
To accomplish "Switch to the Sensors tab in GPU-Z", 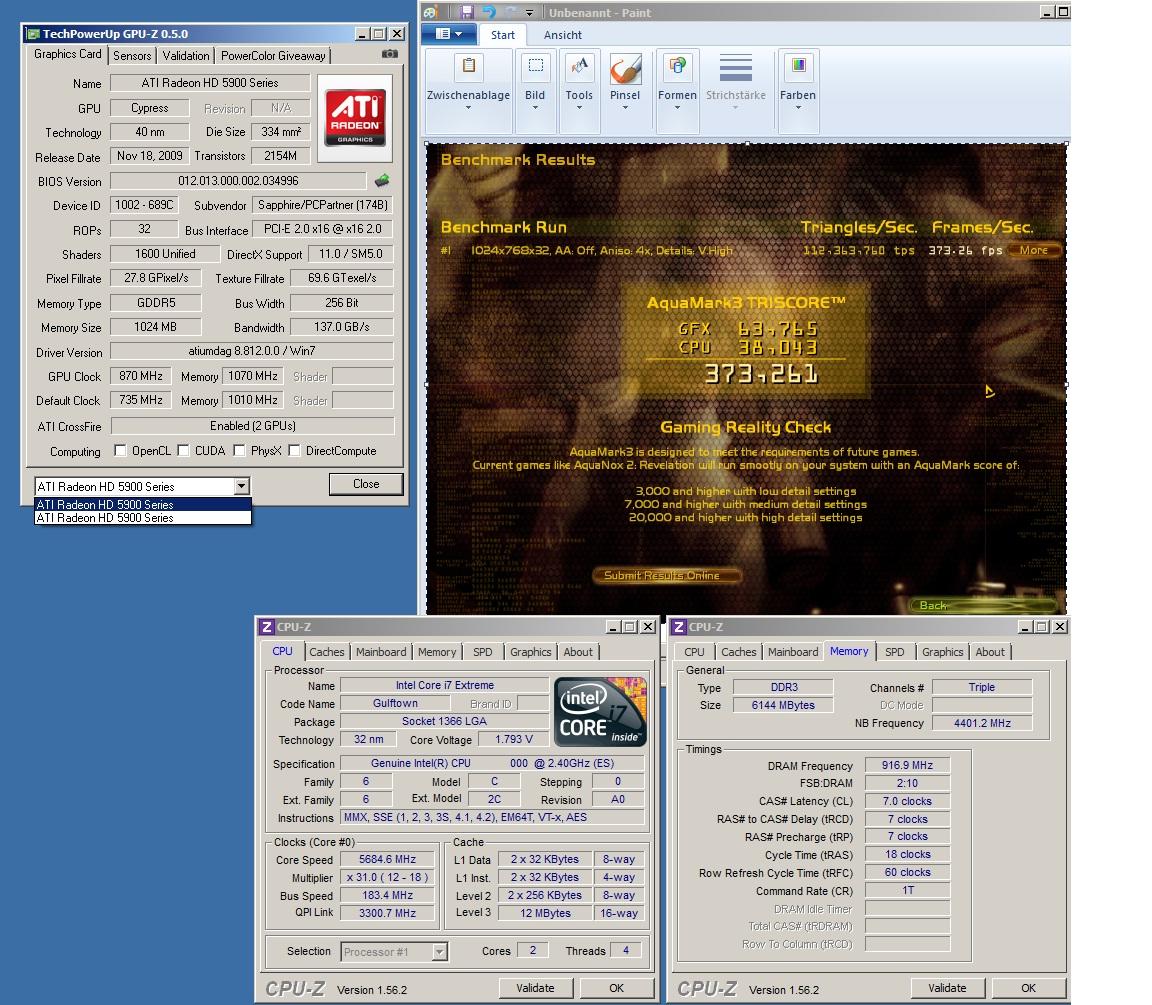I will pos(132,56).
